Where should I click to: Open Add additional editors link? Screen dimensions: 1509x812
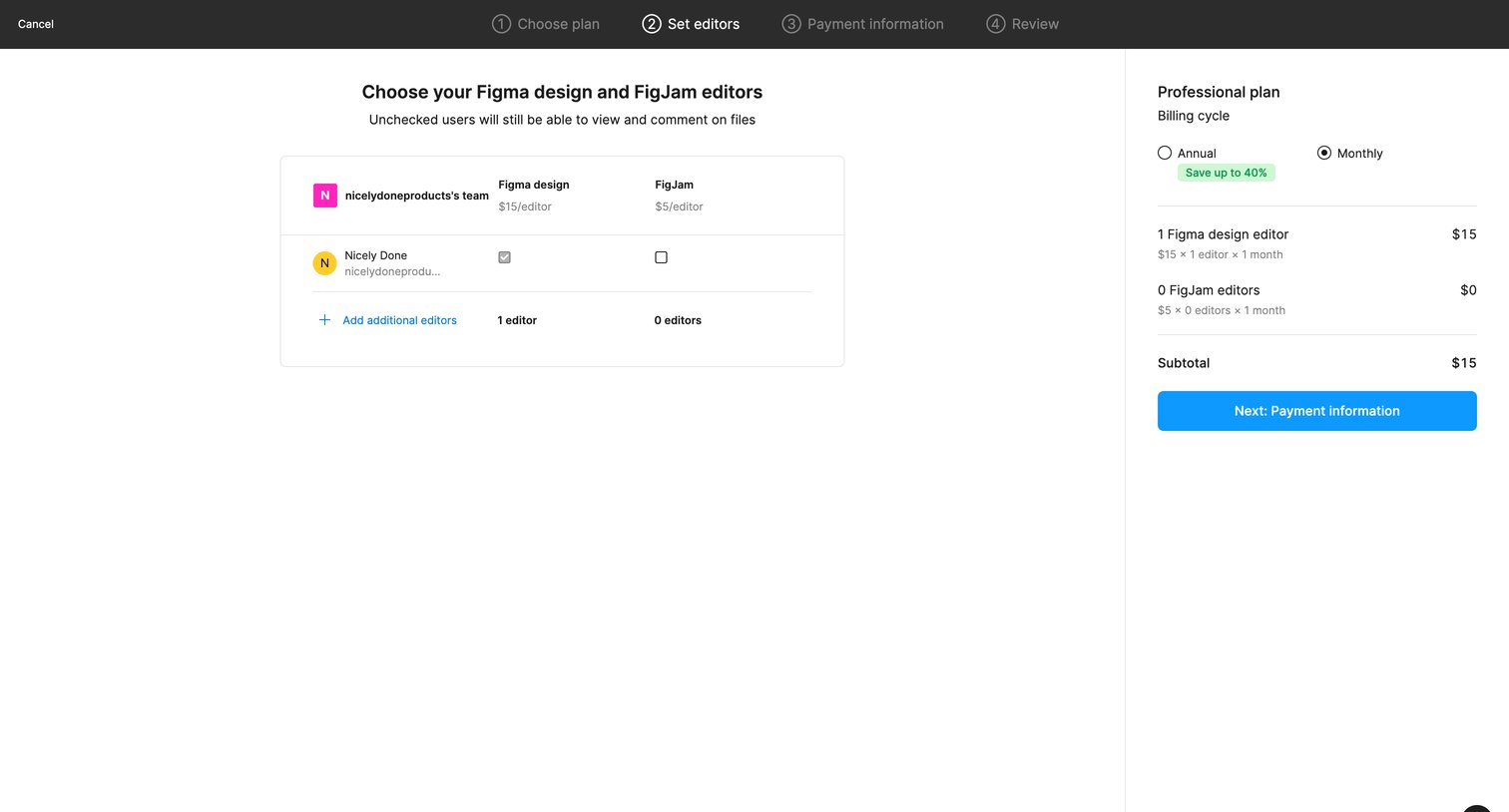[399, 320]
